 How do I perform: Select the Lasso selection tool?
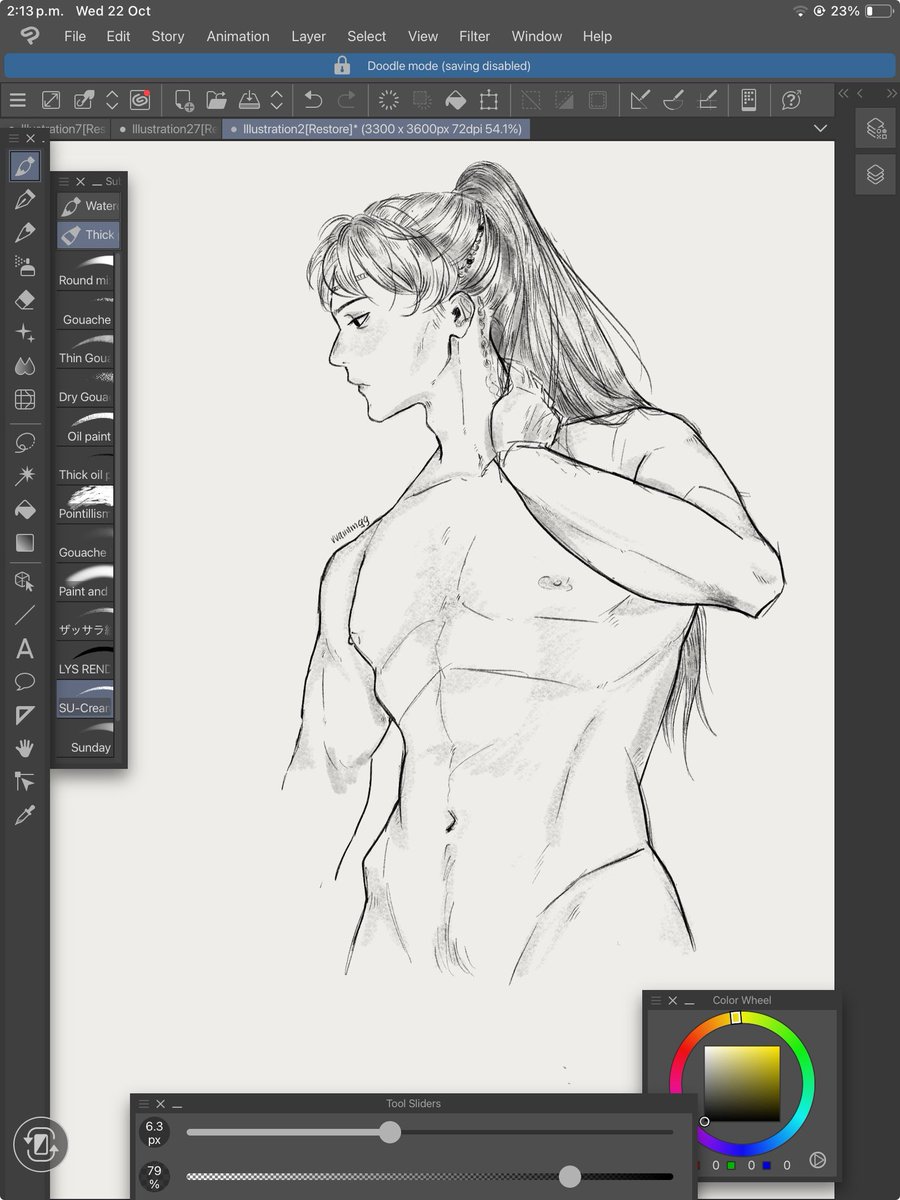coord(25,442)
